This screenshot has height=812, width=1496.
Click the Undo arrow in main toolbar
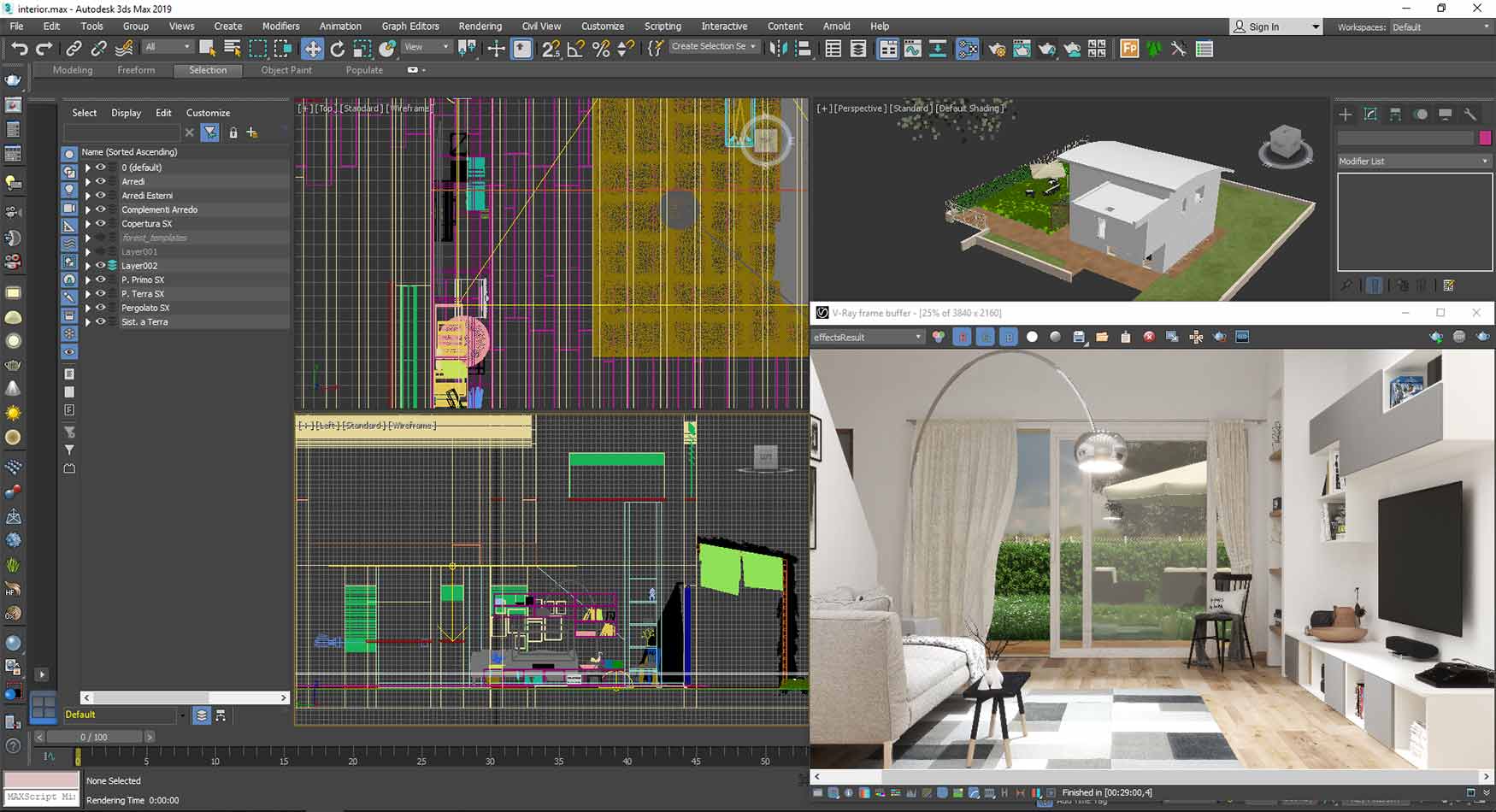coord(19,49)
